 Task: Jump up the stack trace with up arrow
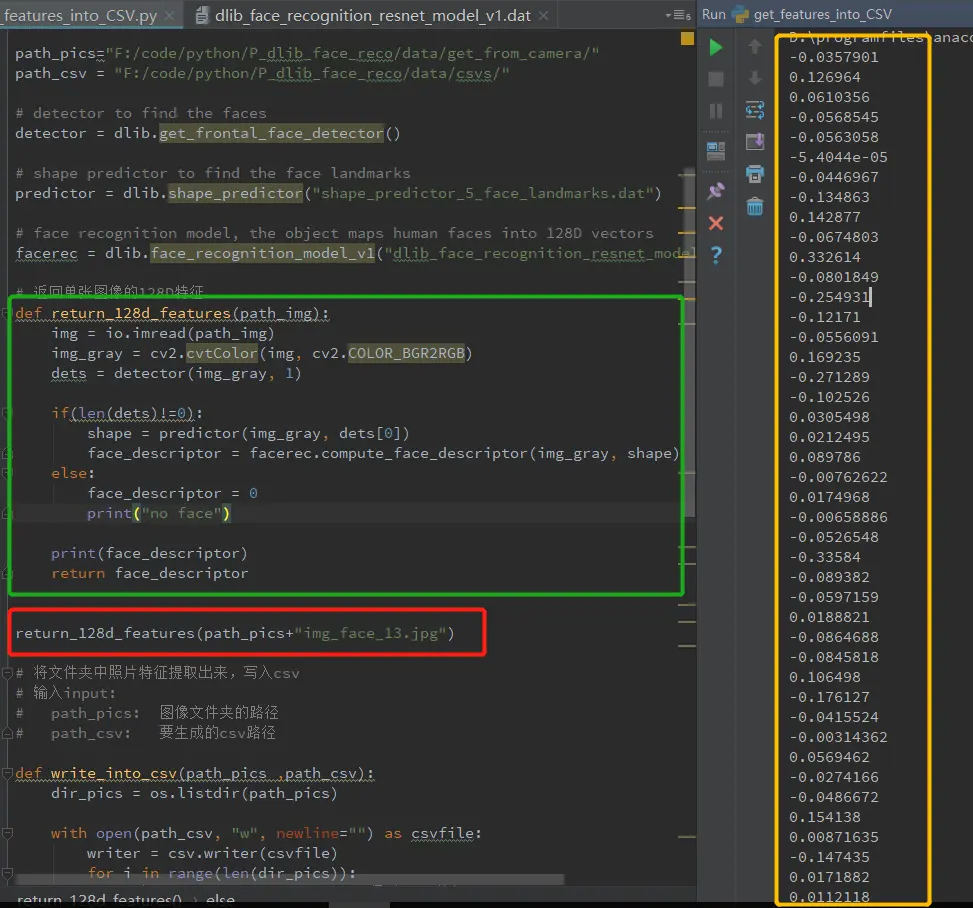pos(755,47)
